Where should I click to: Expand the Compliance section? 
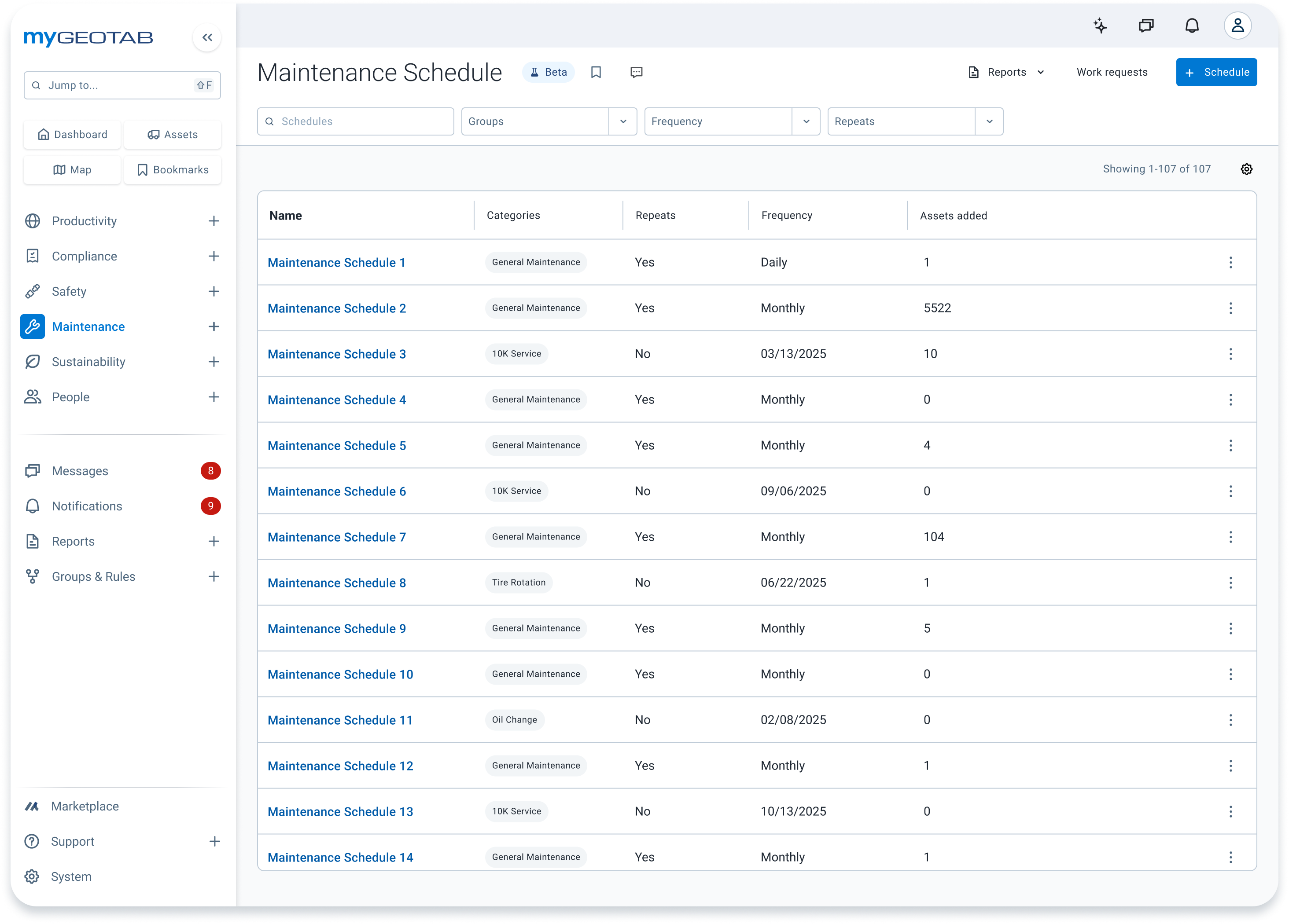(x=214, y=256)
